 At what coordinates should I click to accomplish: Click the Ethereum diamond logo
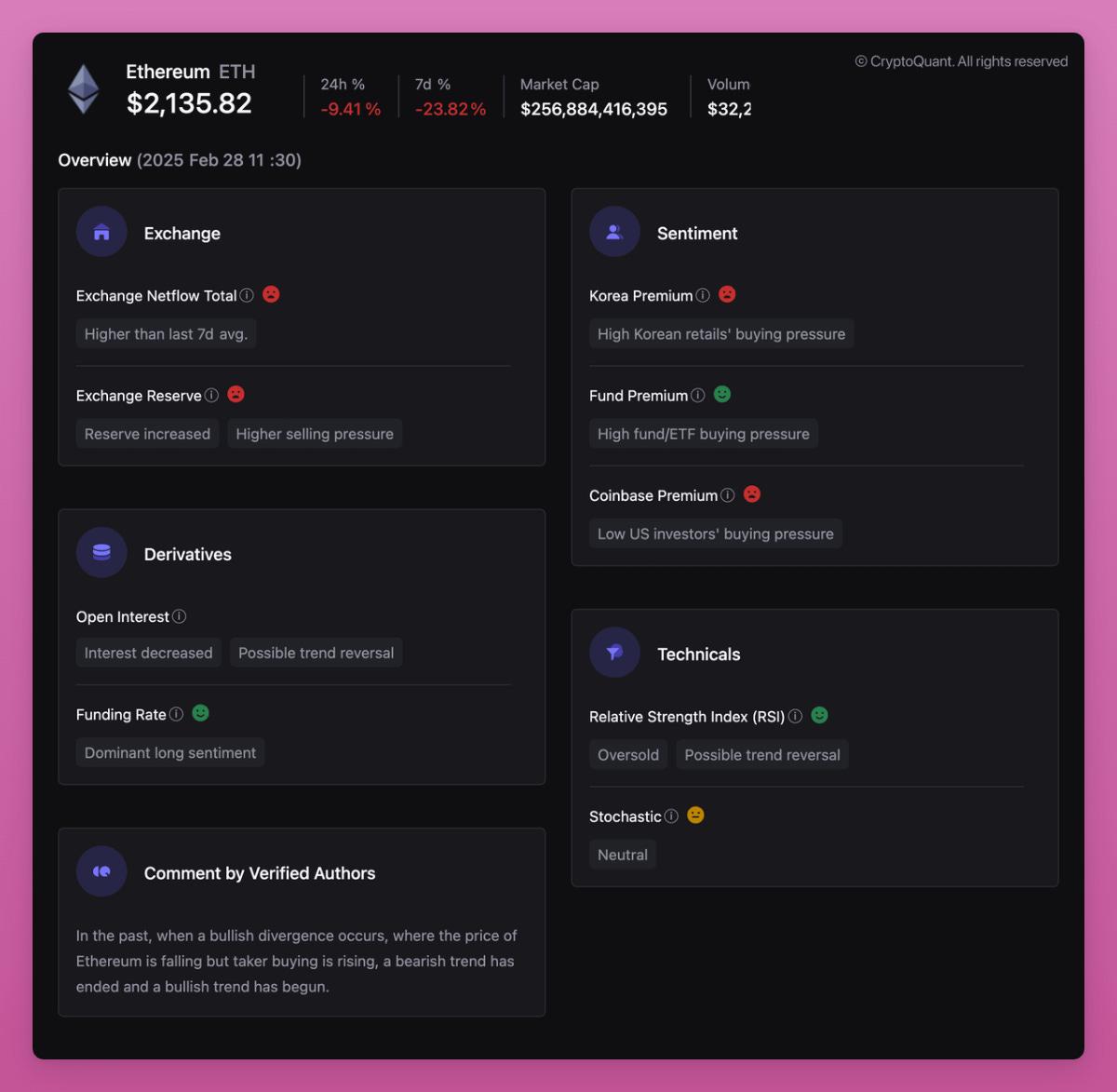coord(84,89)
